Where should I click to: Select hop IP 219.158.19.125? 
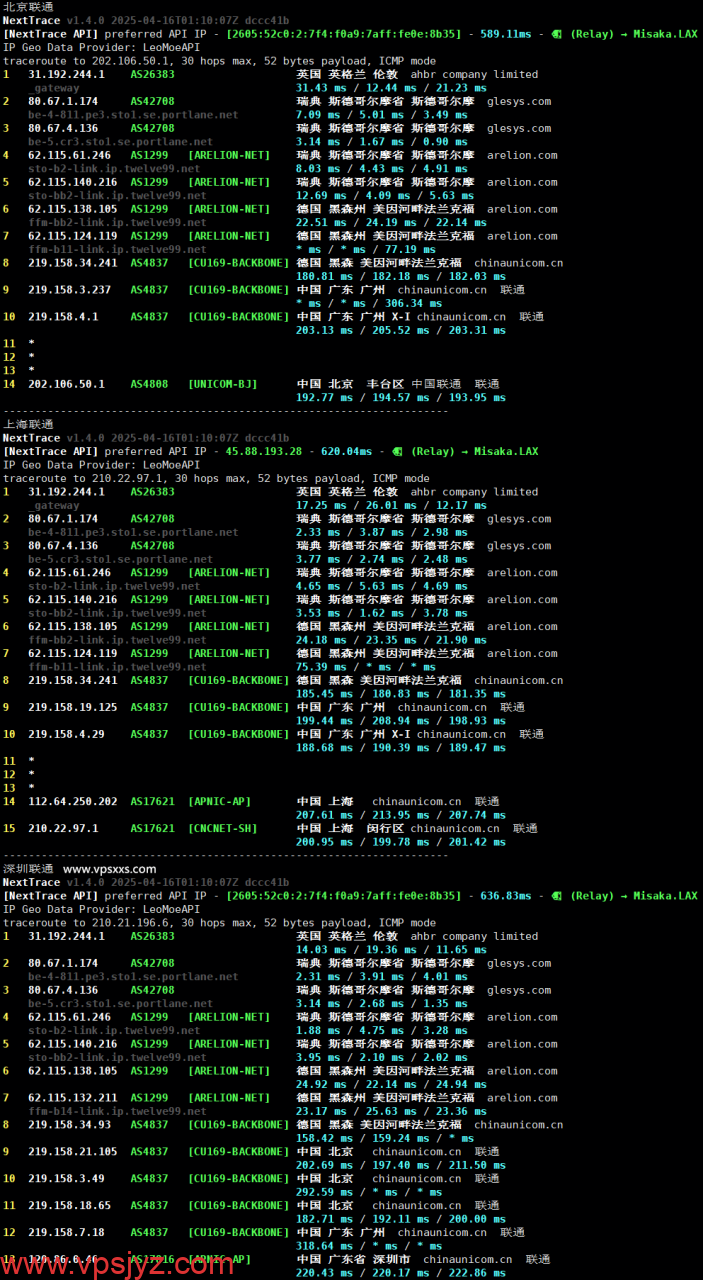(73, 707)
